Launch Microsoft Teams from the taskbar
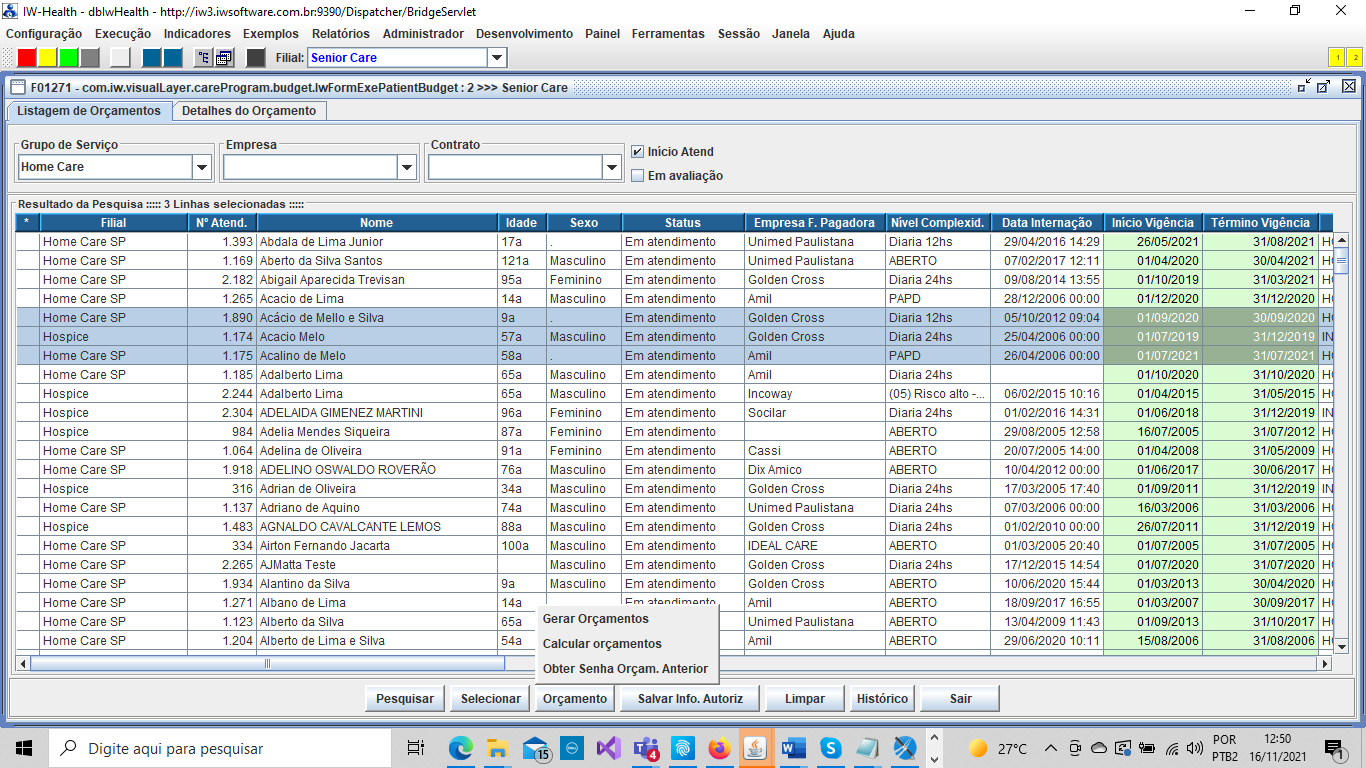Image resolution: width=1366 pixels, height=768 pixels. (x=646, y=748)
